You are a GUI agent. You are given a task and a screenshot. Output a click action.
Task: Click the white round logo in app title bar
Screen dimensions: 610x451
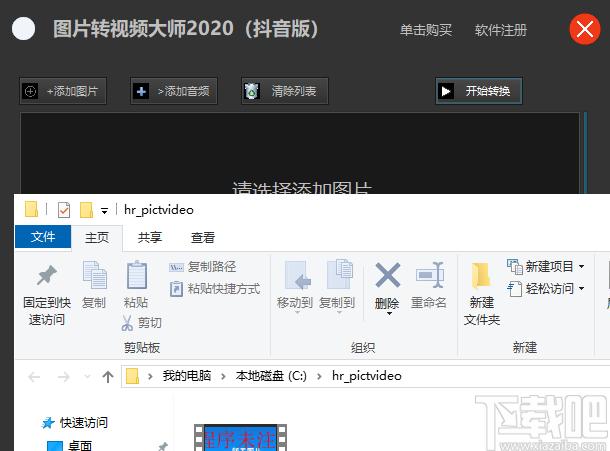23,29
